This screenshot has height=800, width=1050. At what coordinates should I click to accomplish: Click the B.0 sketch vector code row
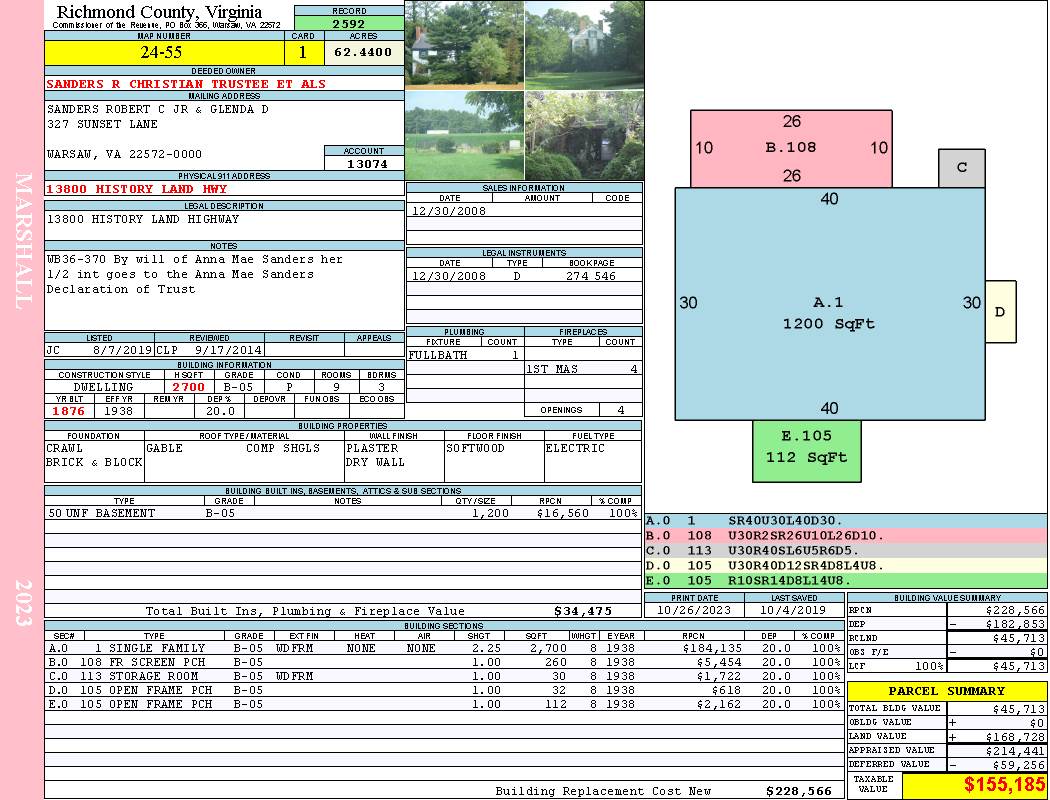846,536
